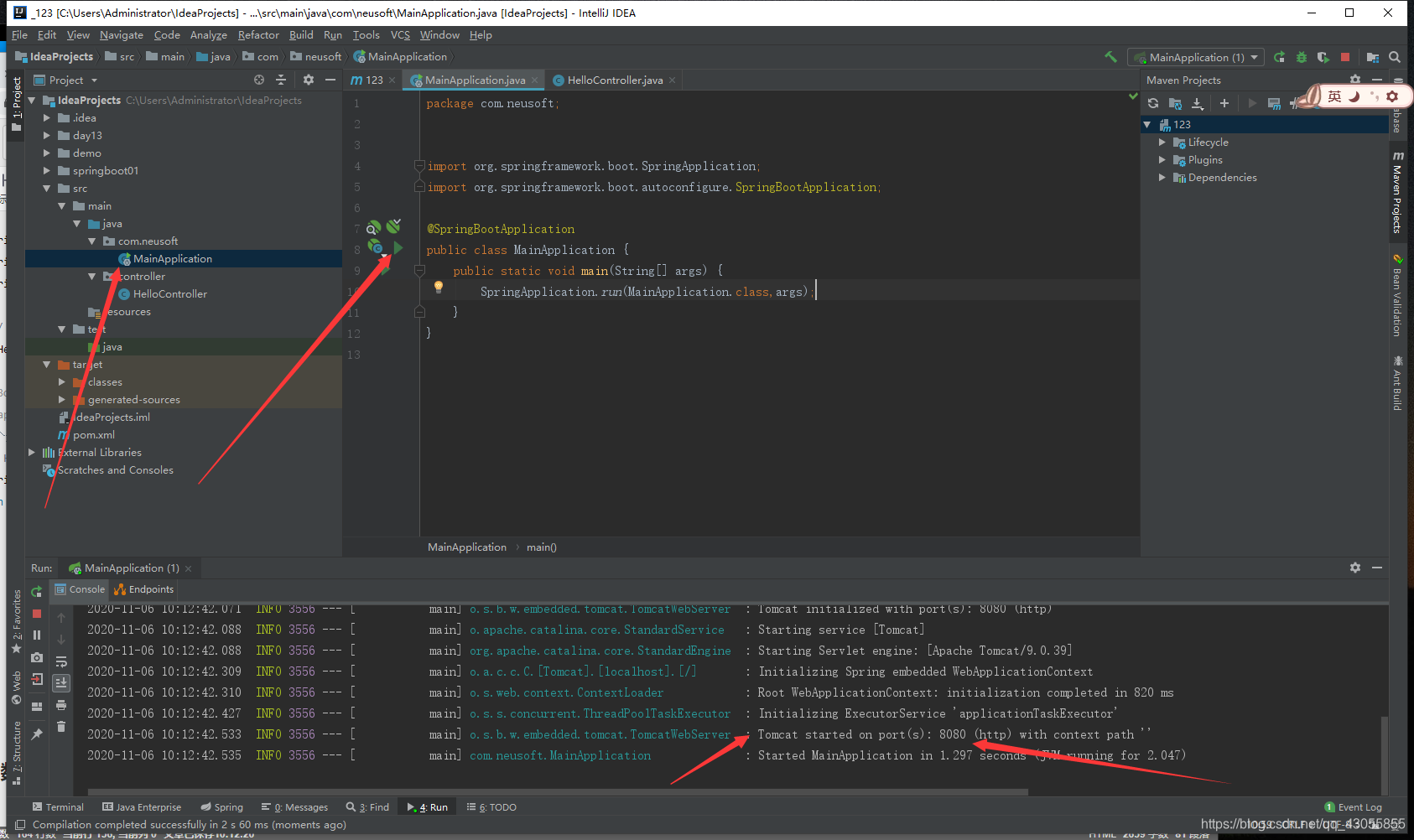Add a Maven project with plus icon
This screenshot has height=840, width=1414.
[x=1224, y=103]
